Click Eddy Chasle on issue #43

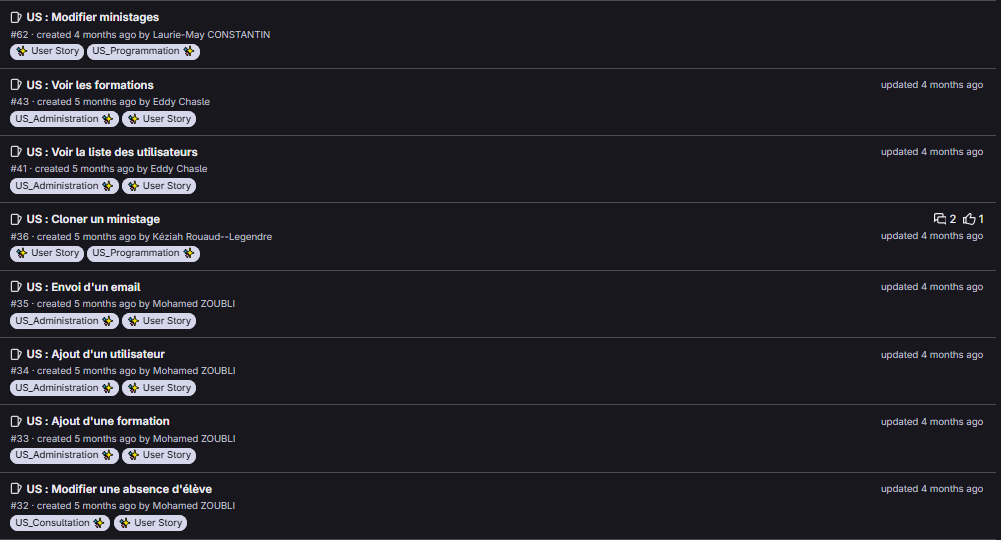(x=181, y=102)
